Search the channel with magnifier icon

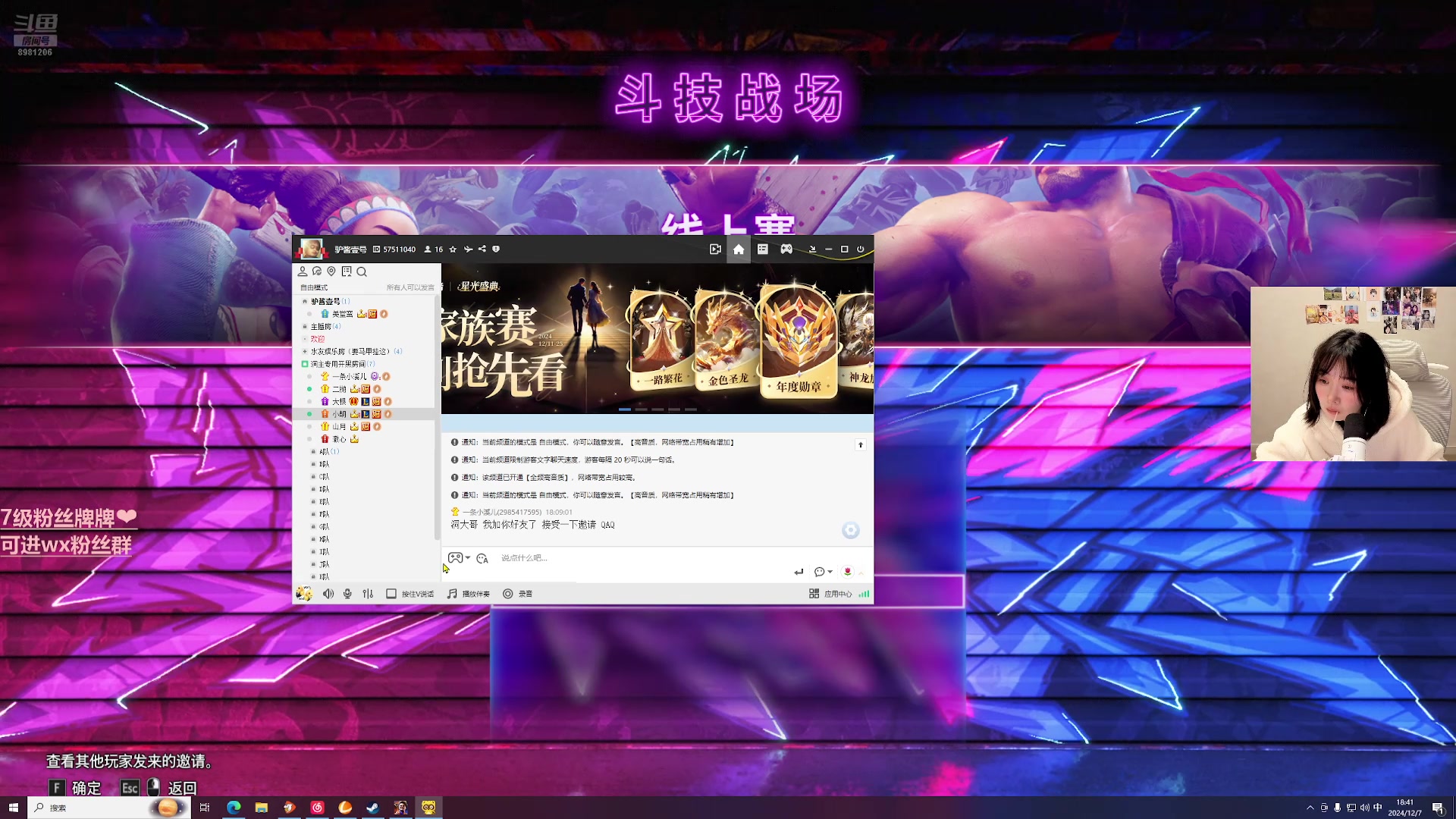[362, 271]
